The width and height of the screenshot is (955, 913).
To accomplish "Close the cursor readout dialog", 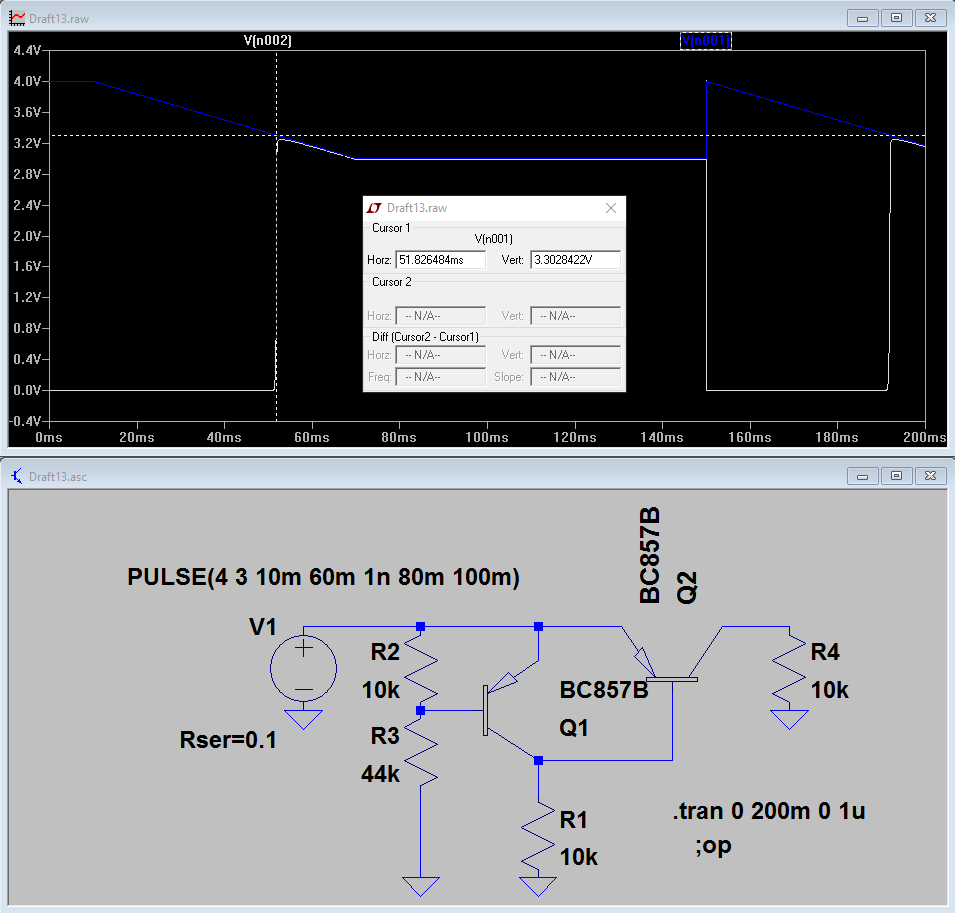I will pos(611,208).
